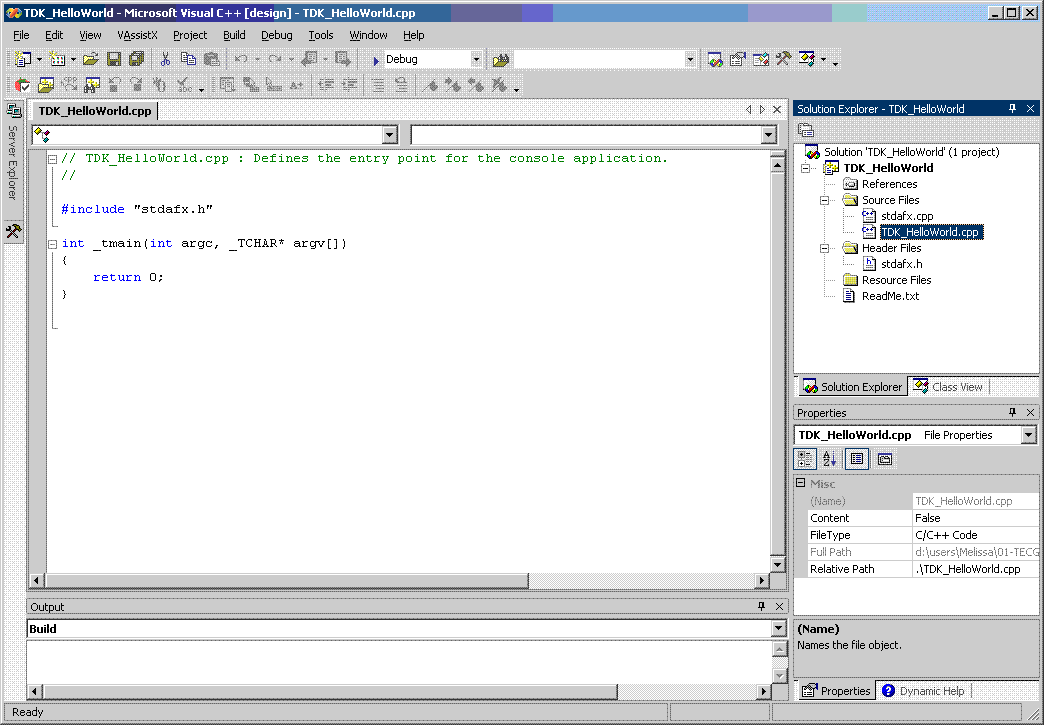Collapse the Header Files folder

click(x=824, y=248)
